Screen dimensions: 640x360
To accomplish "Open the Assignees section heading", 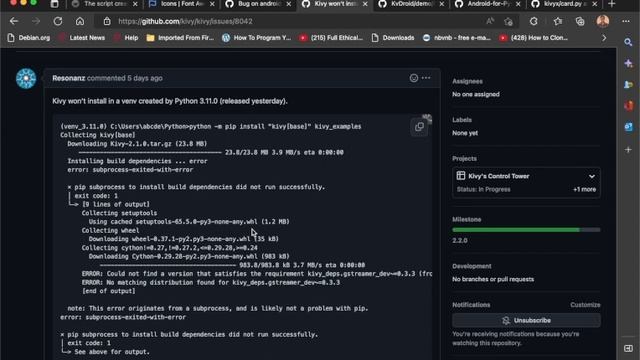I will 467,81.
